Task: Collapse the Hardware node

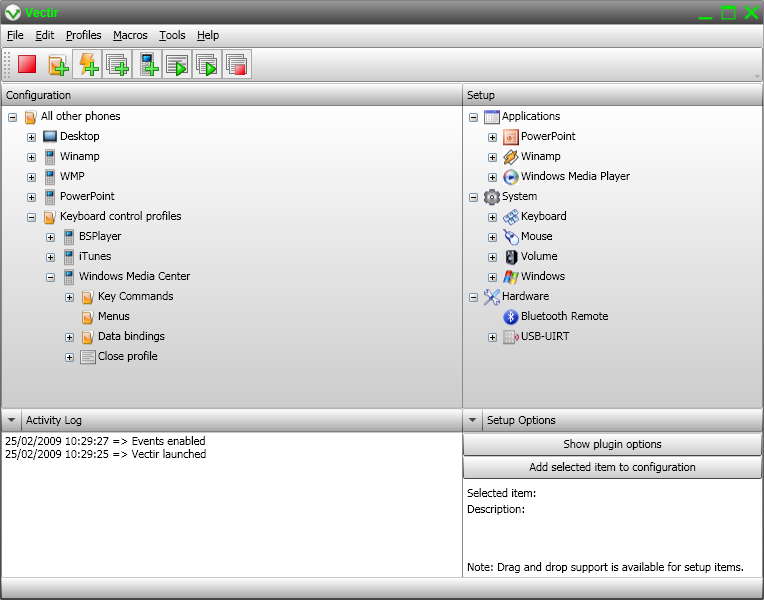Action: click(474, 297)
